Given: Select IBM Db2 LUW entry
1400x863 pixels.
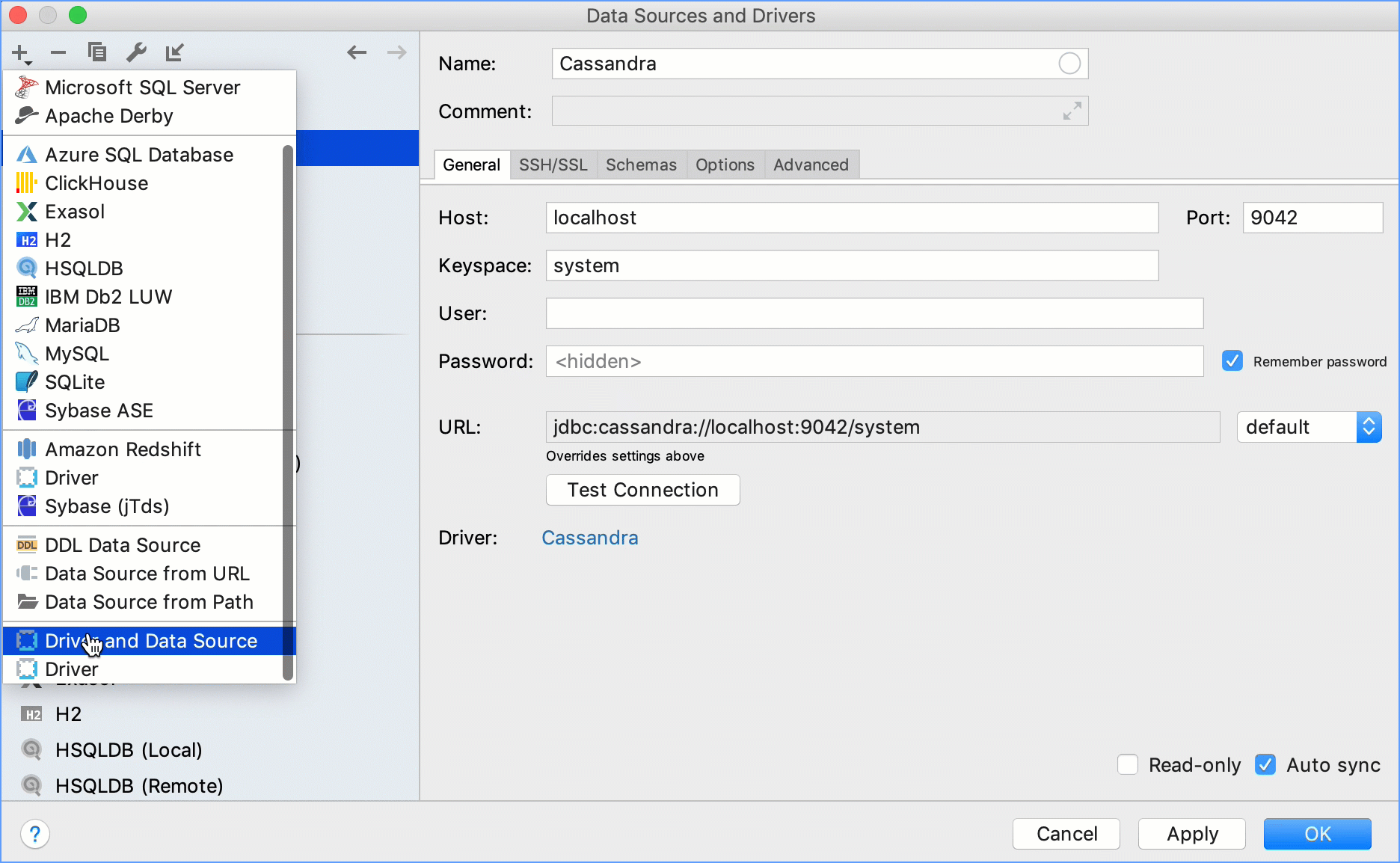Looking at the screenshot, I should pos(144,297).
